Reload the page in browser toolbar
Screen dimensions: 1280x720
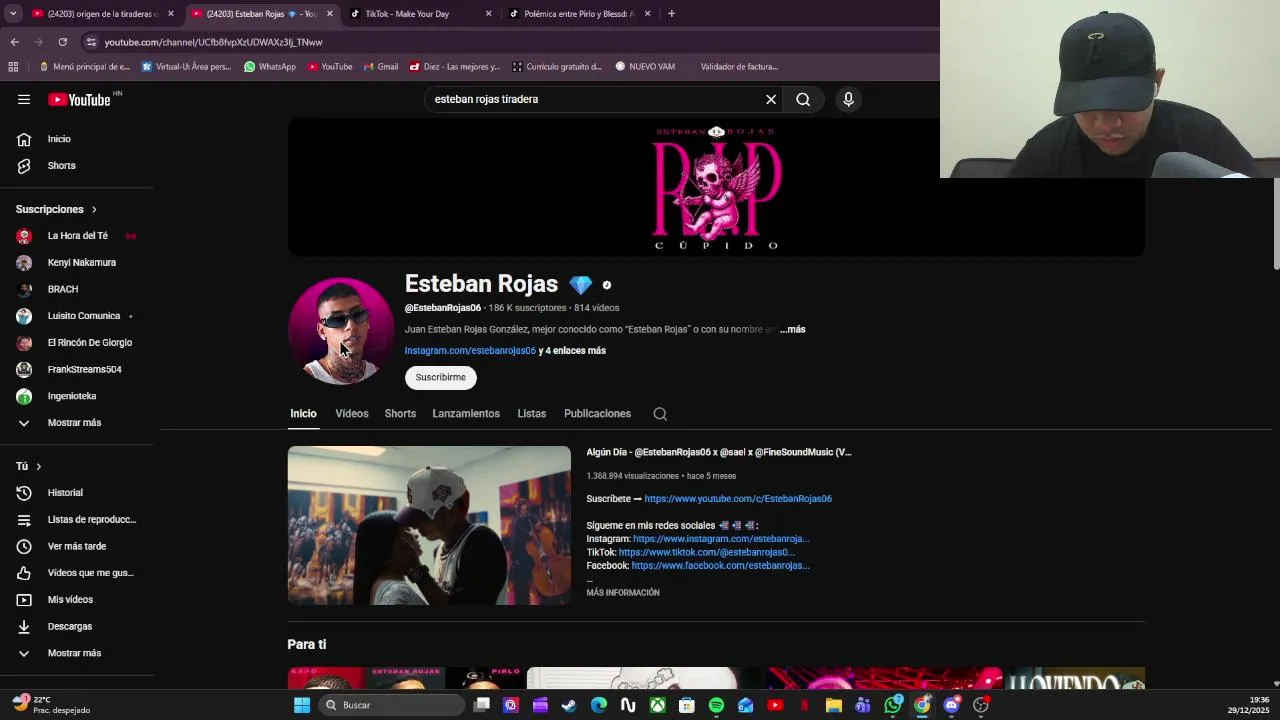(x=62, y=42)
